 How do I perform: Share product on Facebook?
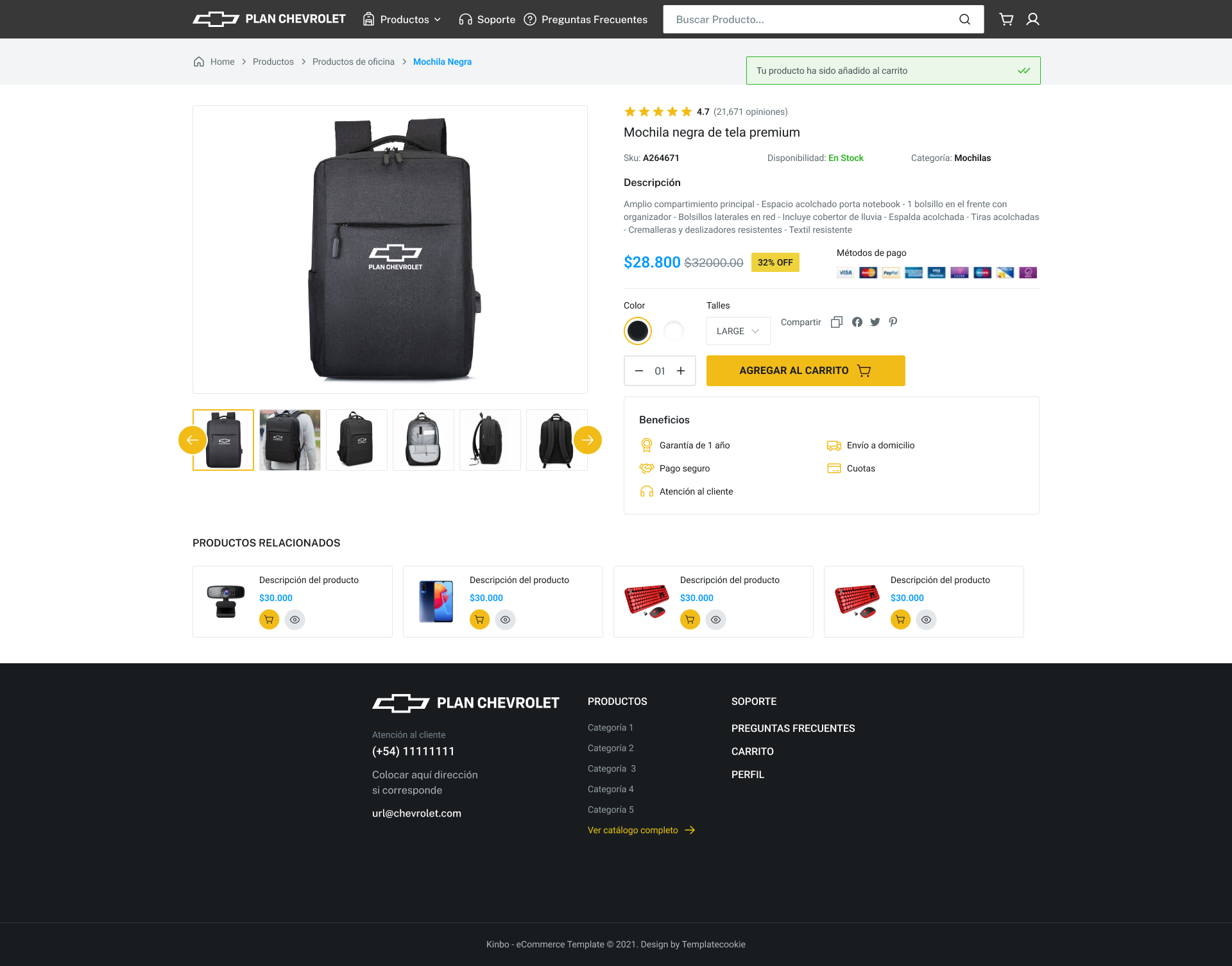click(x=857, y=322)
